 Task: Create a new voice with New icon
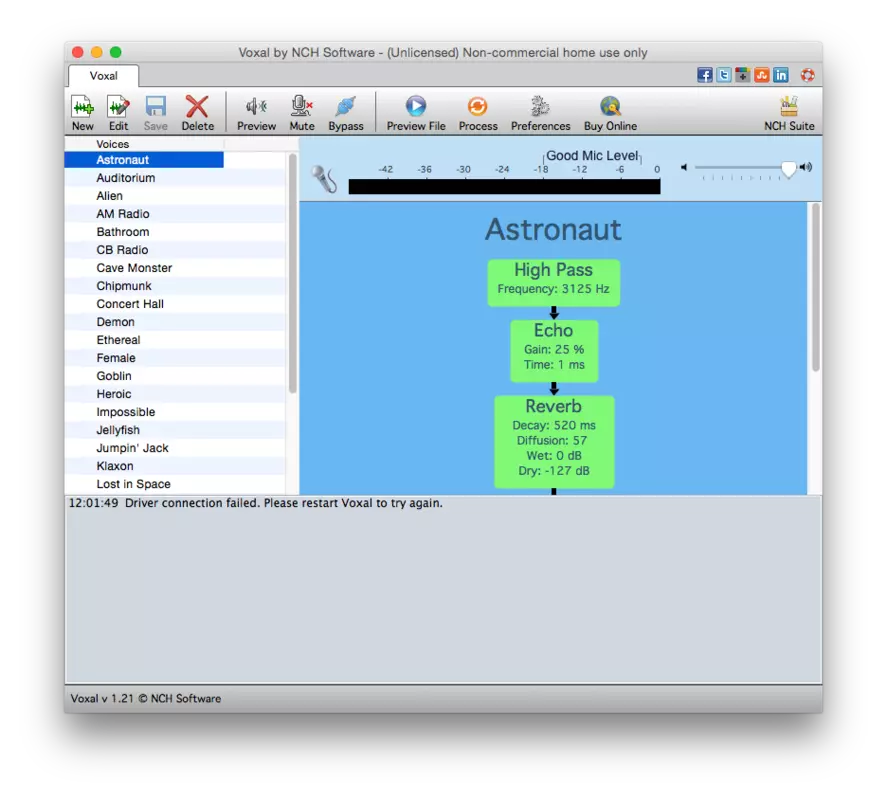[x=83, y=113]
